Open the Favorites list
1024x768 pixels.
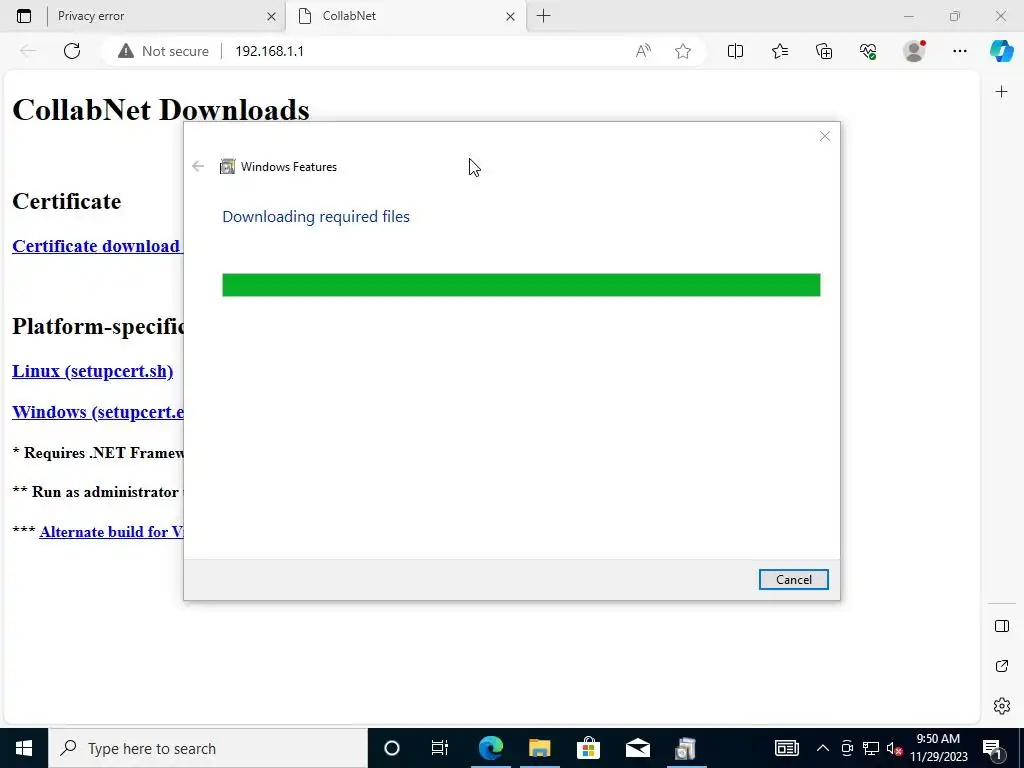point(780,51)
